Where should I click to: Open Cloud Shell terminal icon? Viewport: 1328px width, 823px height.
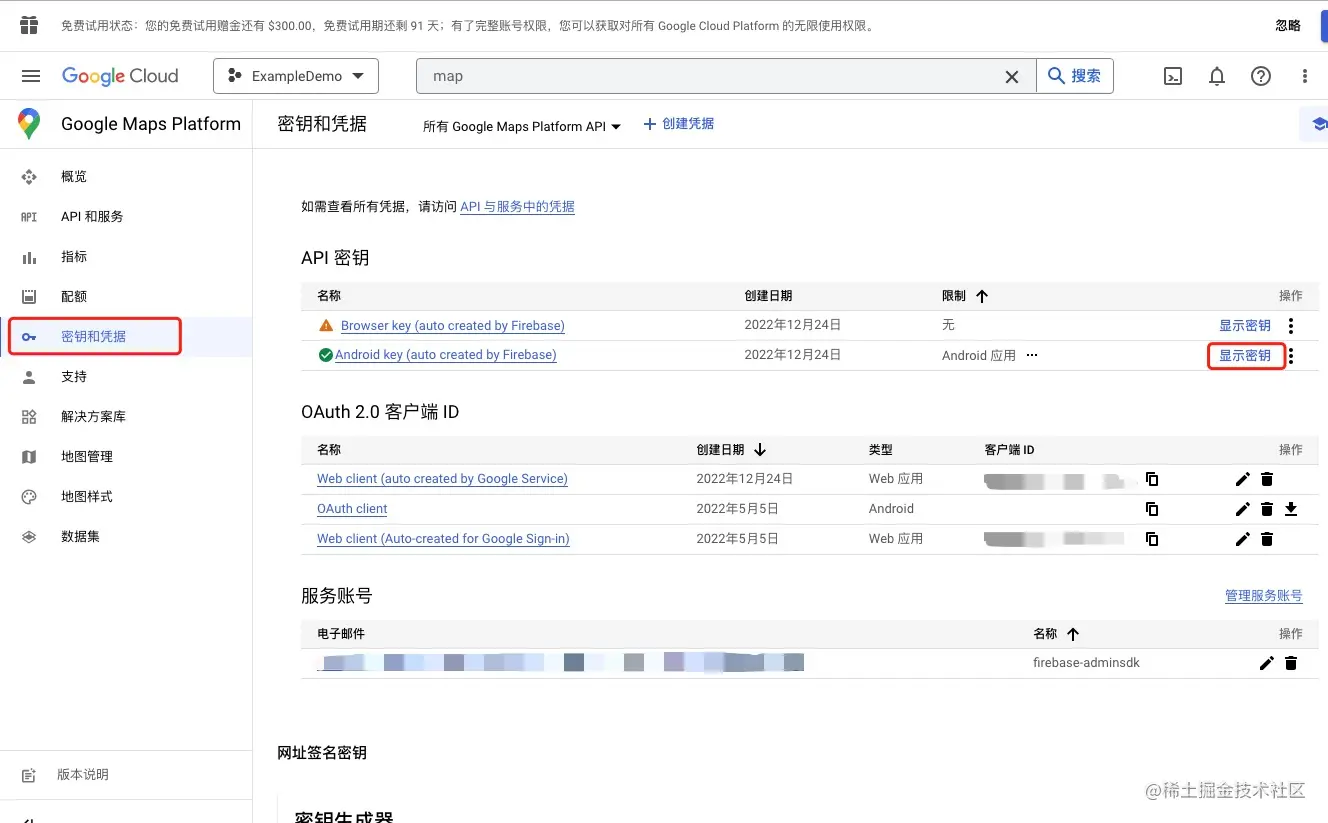click(x=1174, y=76)
